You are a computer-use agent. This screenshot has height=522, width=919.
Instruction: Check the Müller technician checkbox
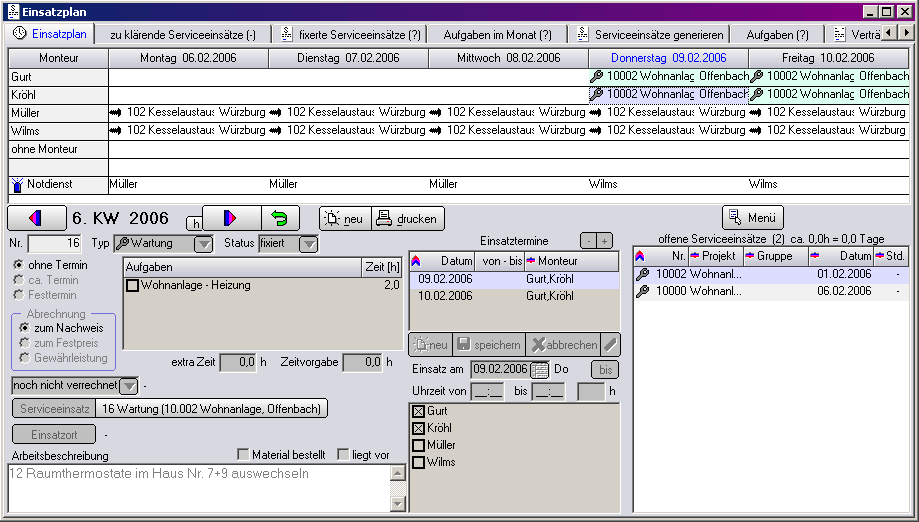click(418, 446)
